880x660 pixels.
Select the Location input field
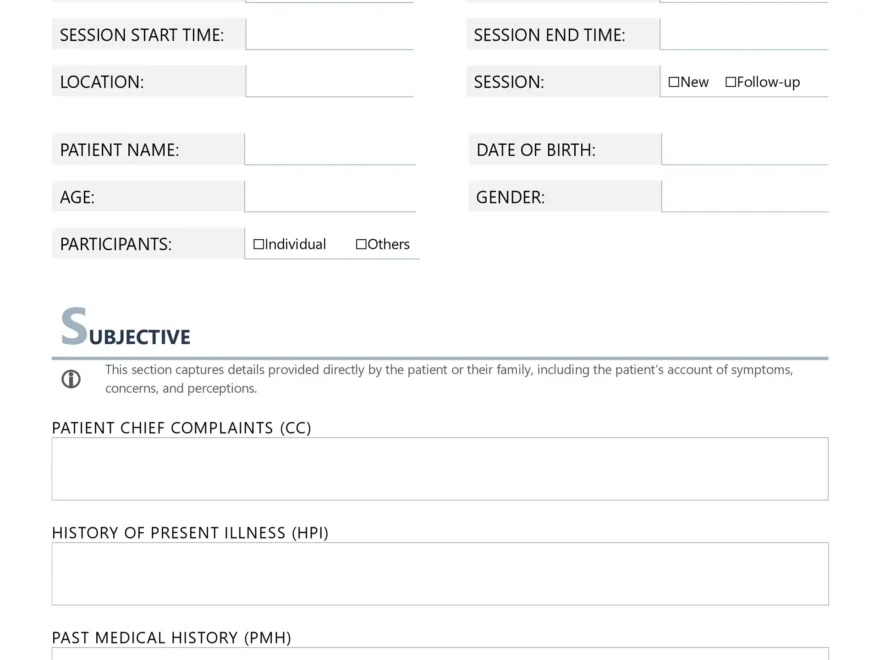pyautogui.click(x=330, y=81)
